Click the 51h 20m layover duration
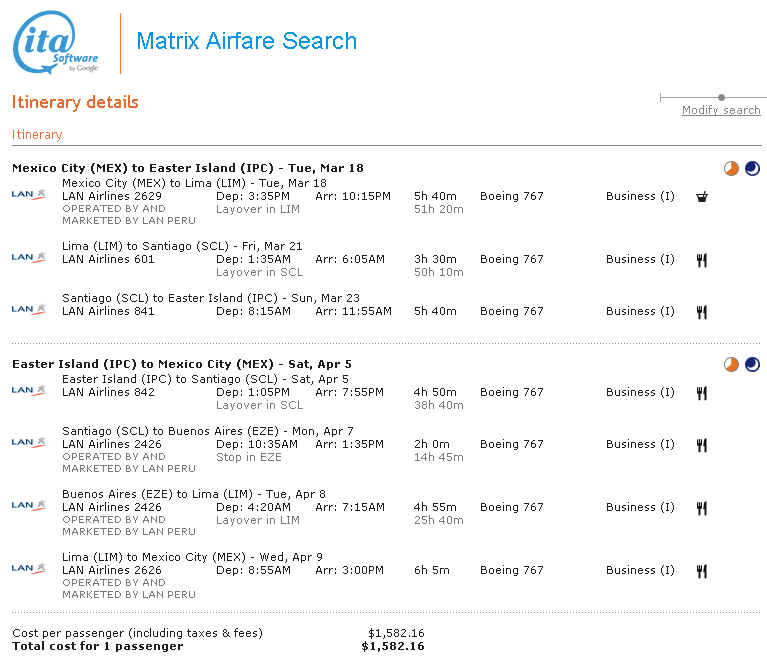This screenshot has height=660, width=767. pyautogui.click(x=438, y=209)
